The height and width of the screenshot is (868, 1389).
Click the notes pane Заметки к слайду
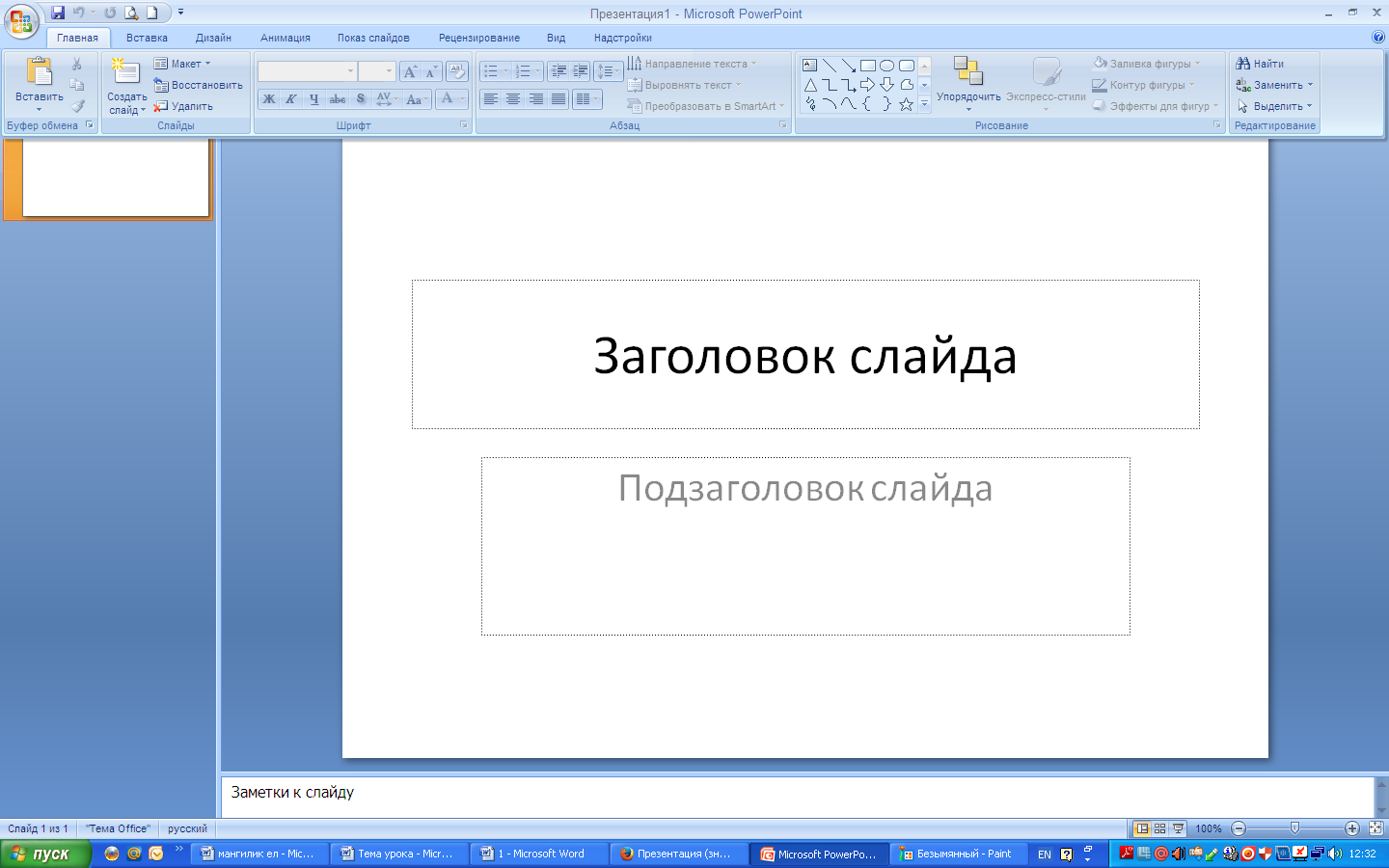tap(798, 797)
